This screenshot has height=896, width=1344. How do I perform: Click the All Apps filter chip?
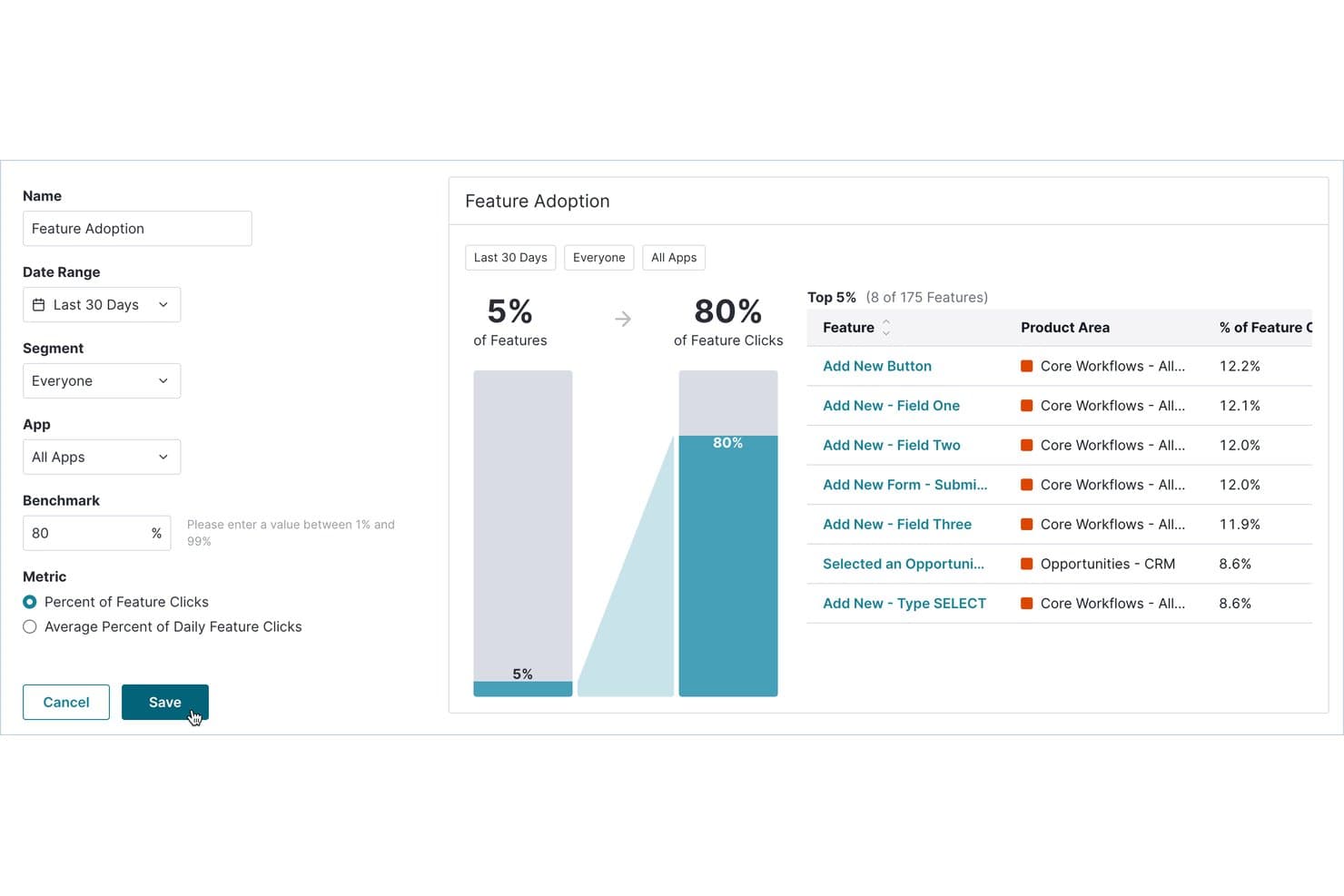(x=674, y=258)
